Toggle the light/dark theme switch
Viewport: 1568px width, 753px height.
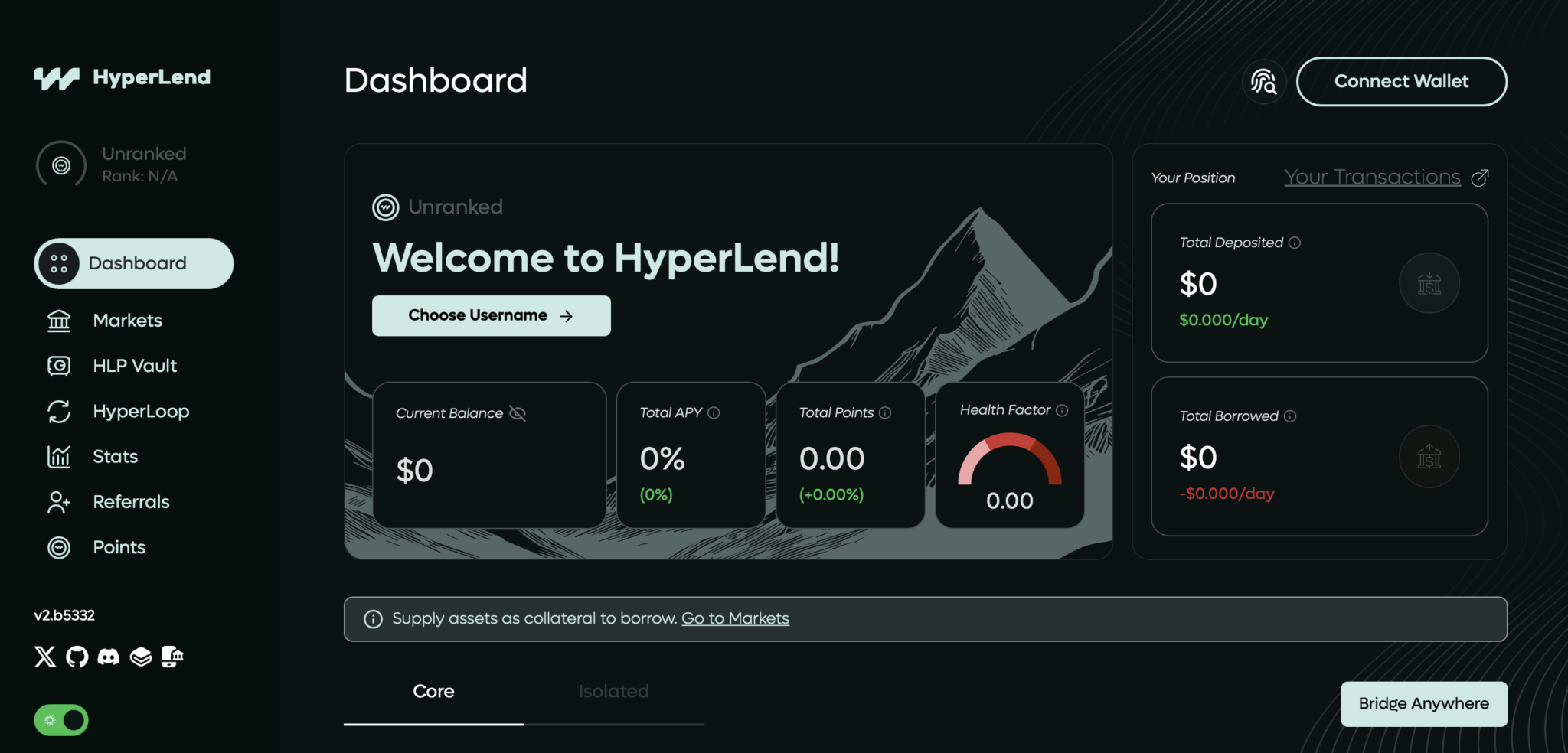[x=61, y=720]
